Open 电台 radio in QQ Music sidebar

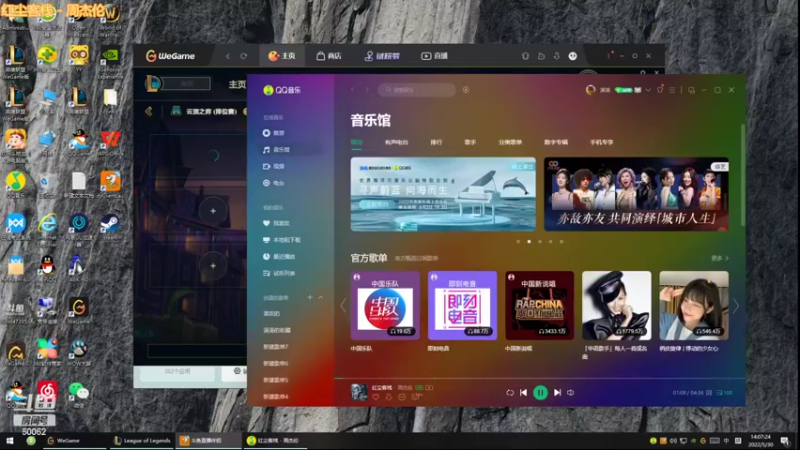coord(273,183)
